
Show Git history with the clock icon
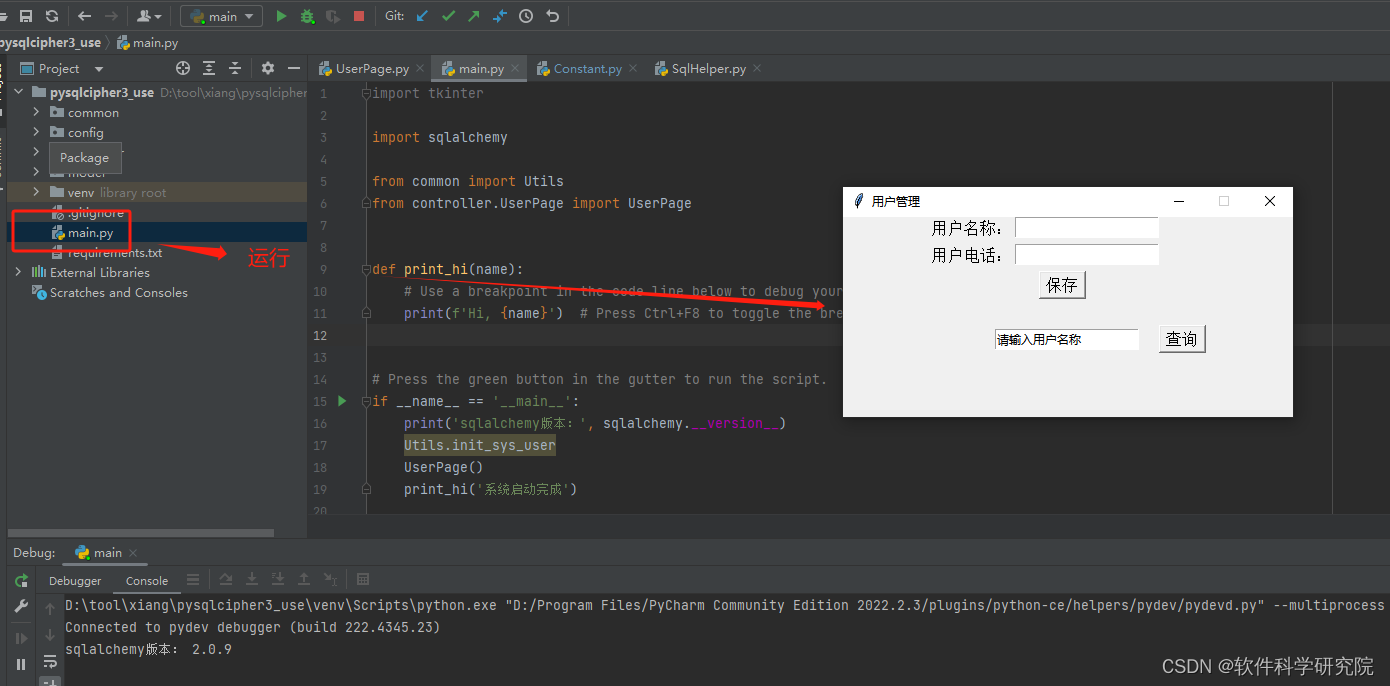click(526, 16)
